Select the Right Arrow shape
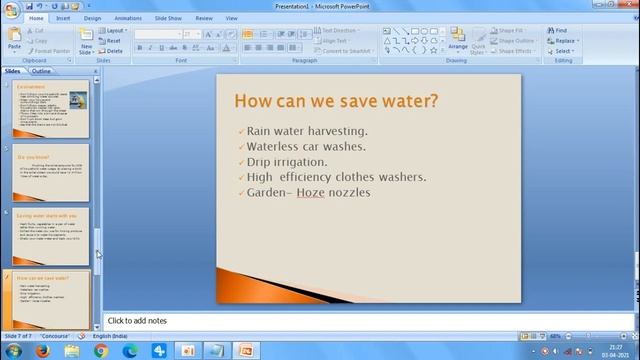Image resolution: width=640 pixels, height=360 pixels. 415,41
